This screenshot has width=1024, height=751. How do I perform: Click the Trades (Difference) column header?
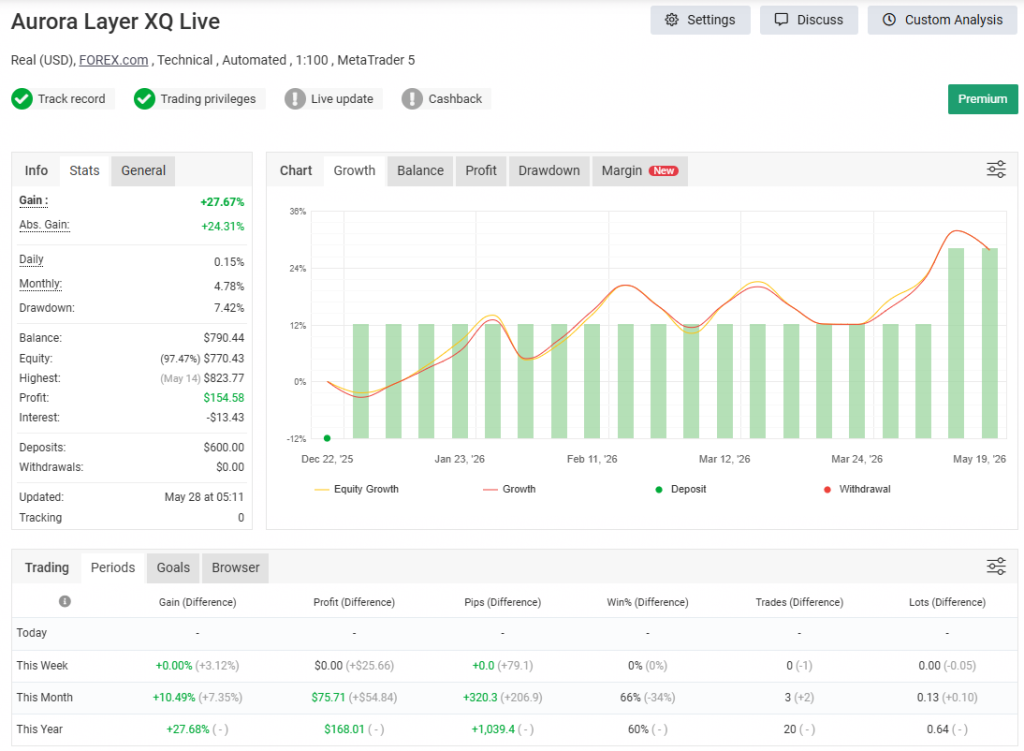pyautogui.click(x=799, y=602)
